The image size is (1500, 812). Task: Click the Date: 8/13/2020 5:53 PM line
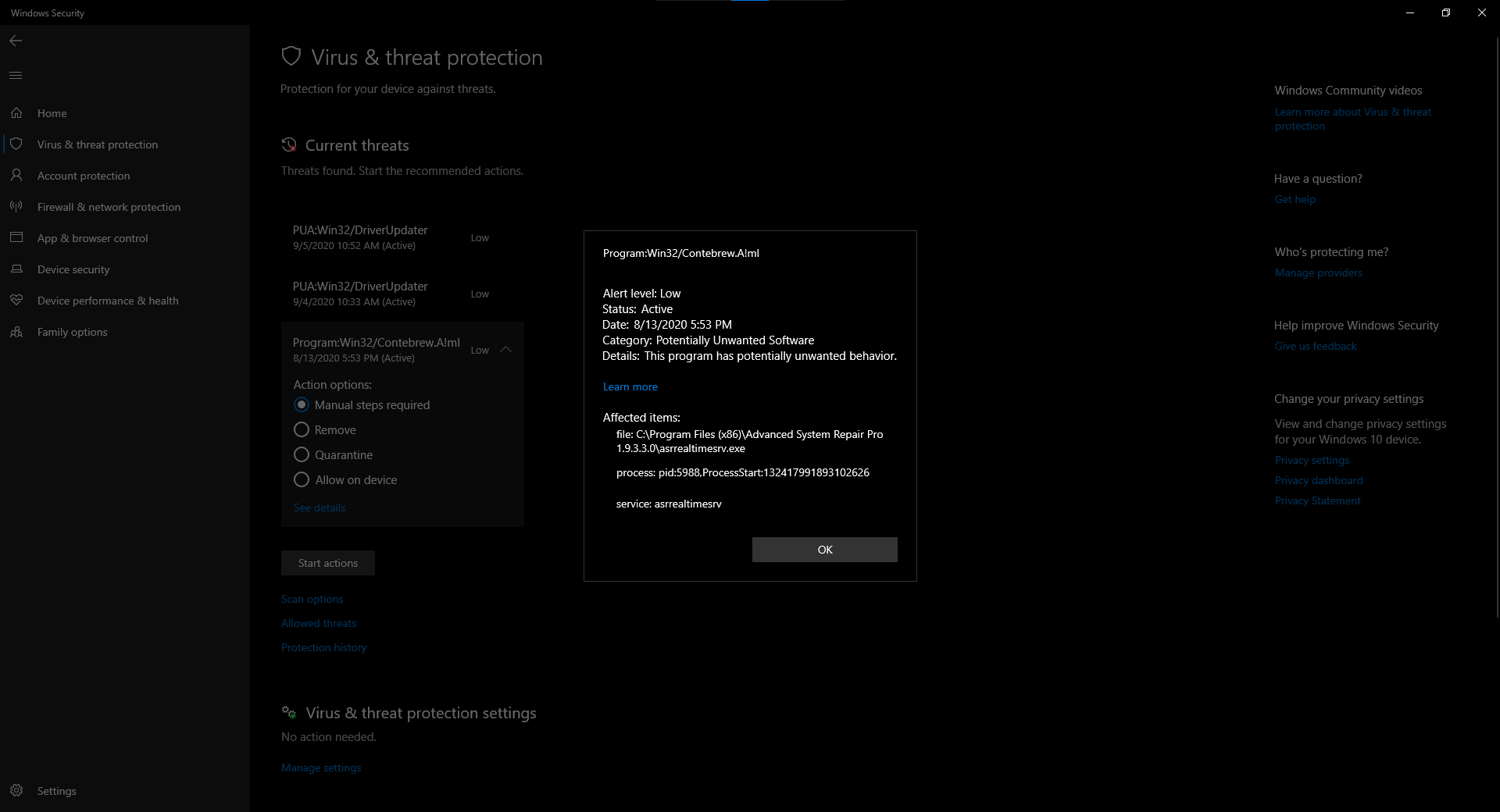coord(667,325)
